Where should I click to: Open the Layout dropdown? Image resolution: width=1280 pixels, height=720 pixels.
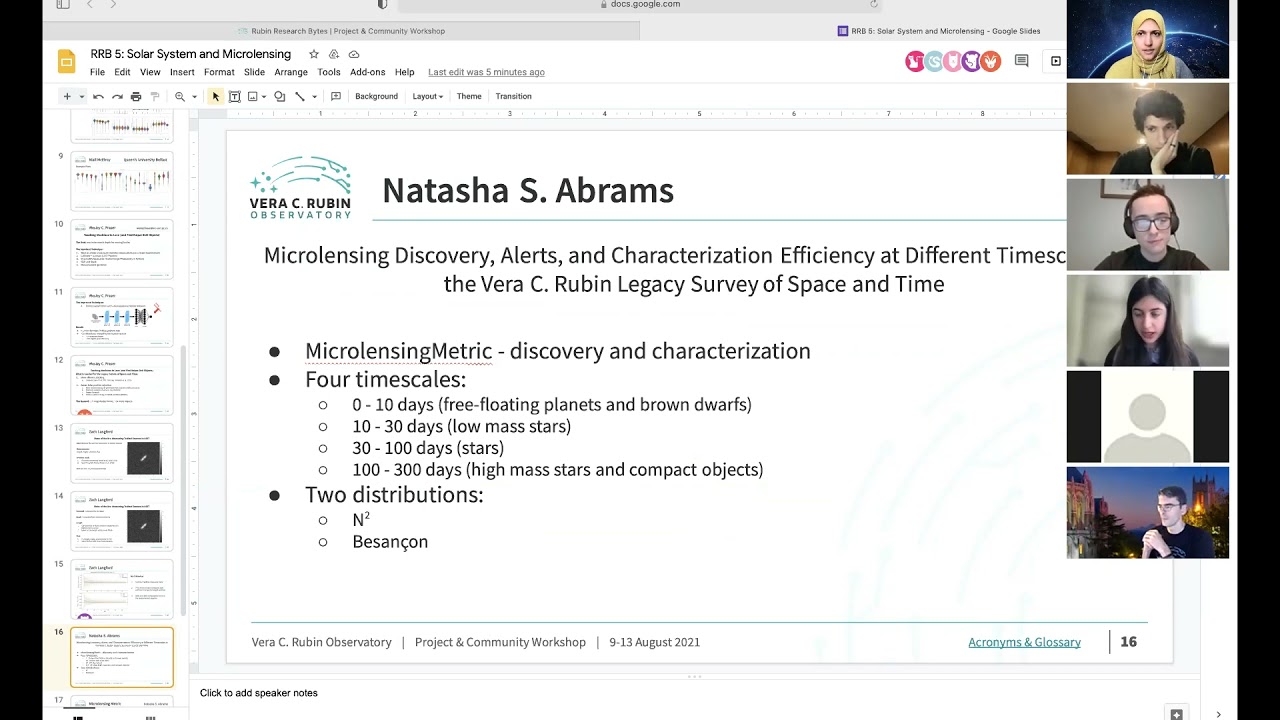427,96
